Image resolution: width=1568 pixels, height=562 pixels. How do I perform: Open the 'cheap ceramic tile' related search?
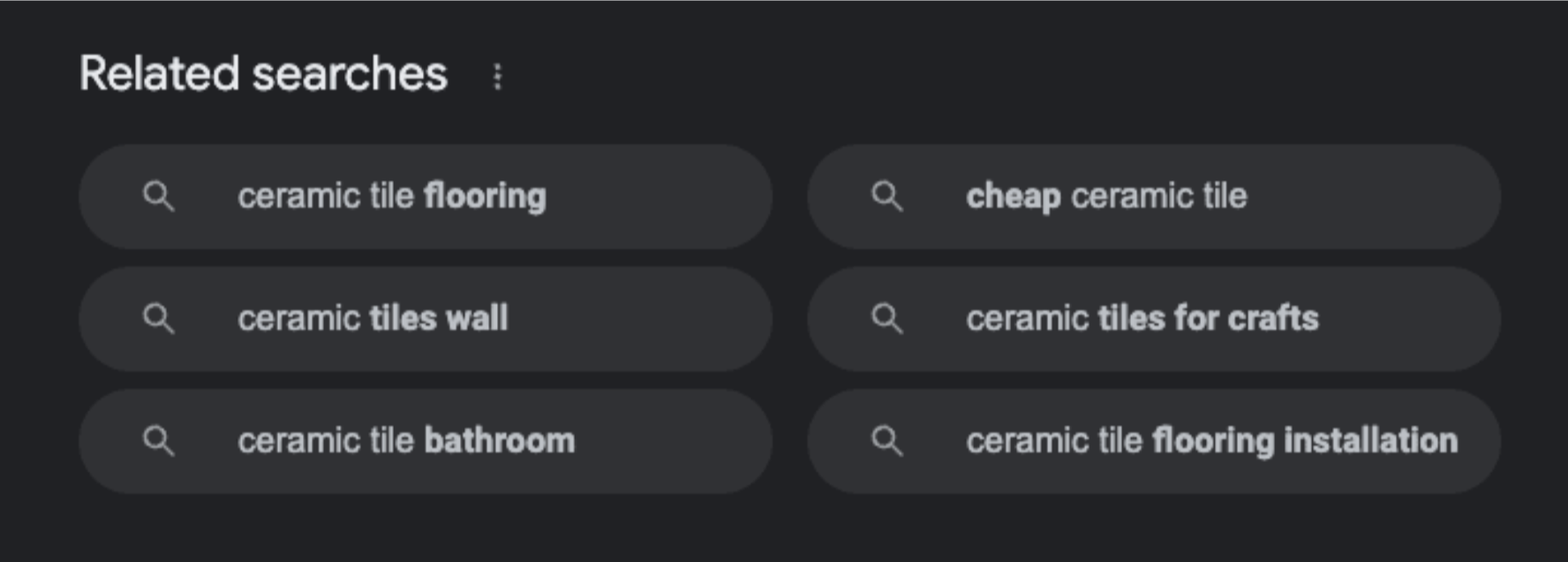tap(1105, 196)
